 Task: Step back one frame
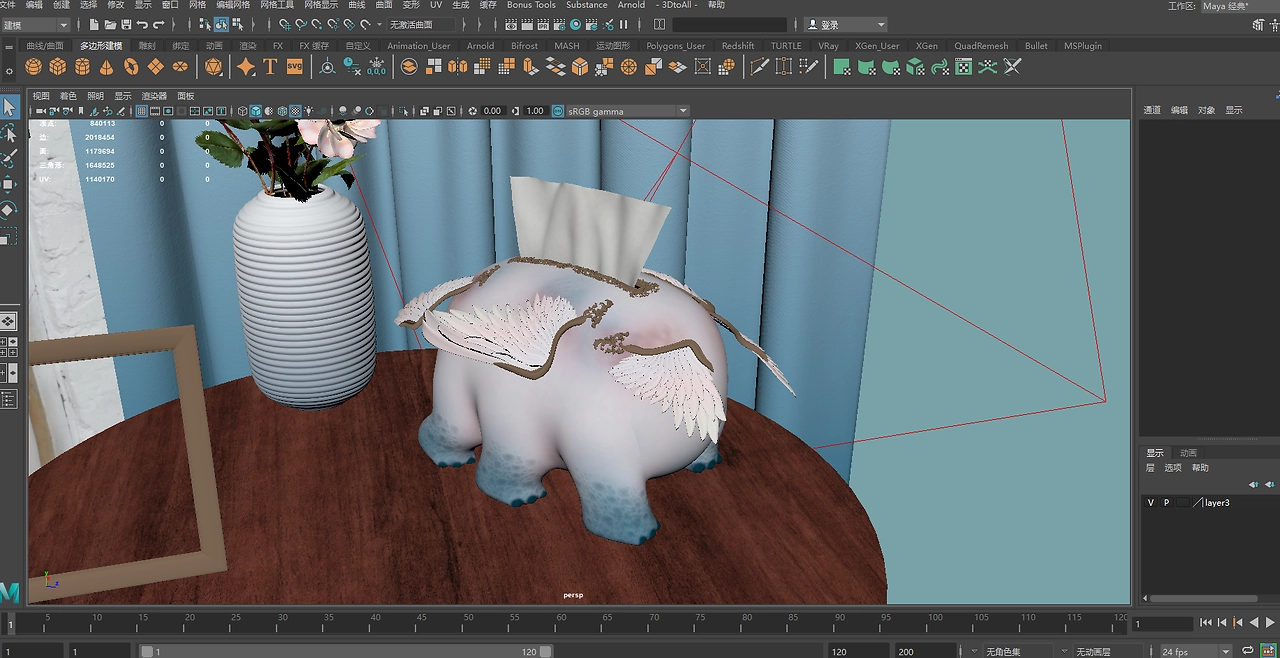[x=1224, y=623]
